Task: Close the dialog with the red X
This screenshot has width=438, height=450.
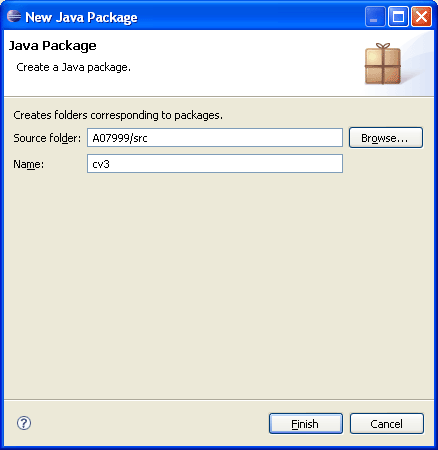Action: (421, 16)
